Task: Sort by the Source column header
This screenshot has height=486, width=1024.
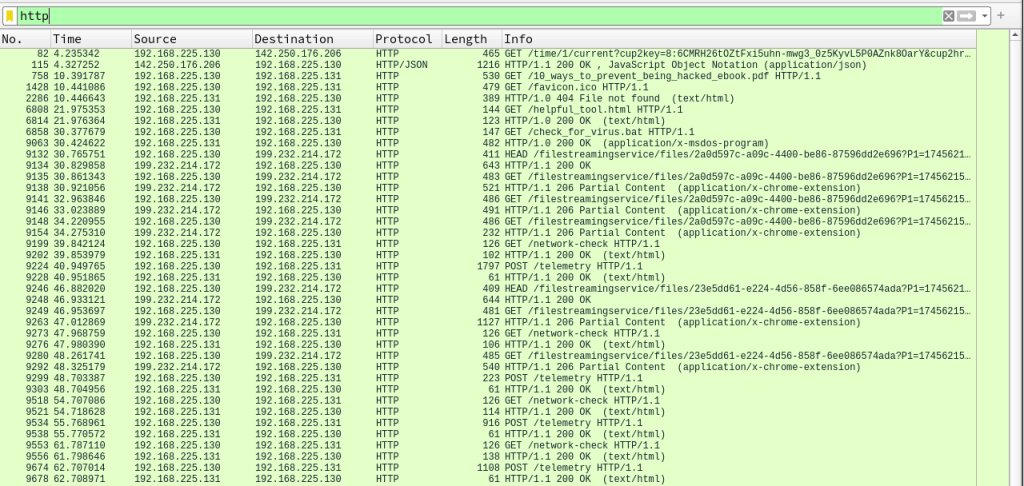Action: coord(190,39)
